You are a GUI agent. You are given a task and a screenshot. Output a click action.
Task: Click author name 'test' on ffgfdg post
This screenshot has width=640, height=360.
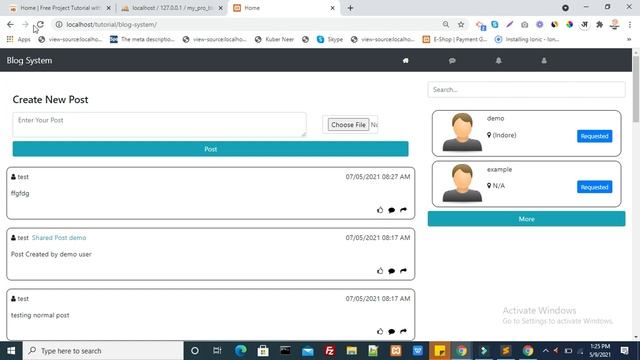pos(23,177)
